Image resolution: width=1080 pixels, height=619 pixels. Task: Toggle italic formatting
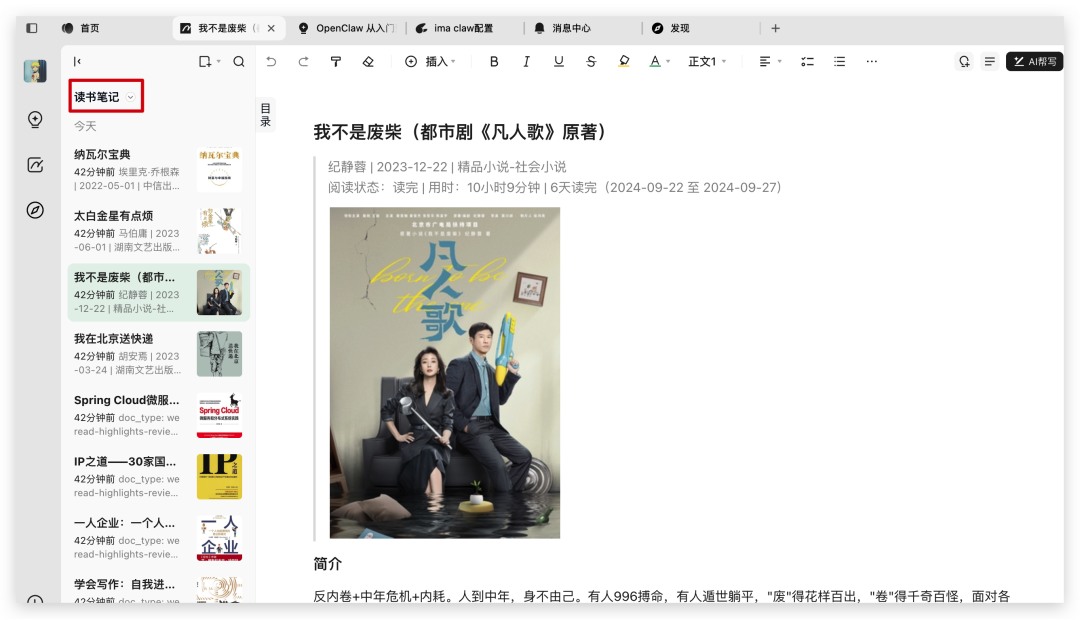click(x=526, y=61)
